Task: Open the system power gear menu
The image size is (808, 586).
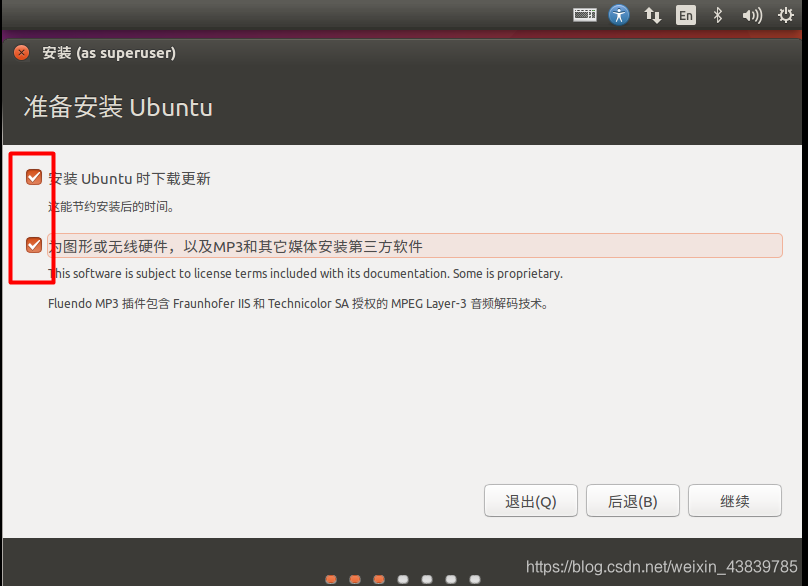Action: click(785, 15)
